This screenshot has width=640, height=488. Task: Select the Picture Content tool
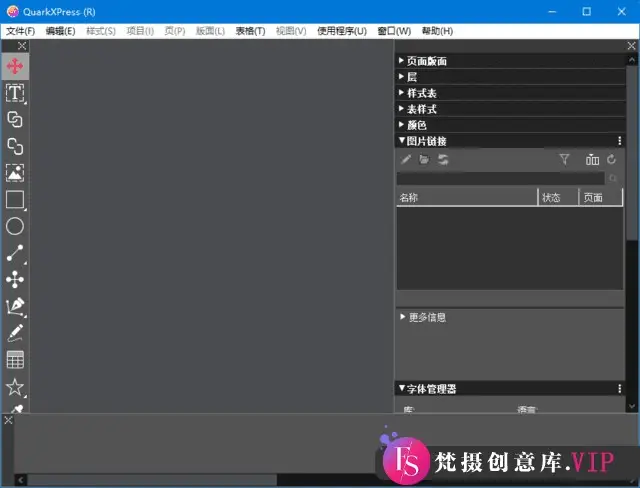tap(15, 173)
